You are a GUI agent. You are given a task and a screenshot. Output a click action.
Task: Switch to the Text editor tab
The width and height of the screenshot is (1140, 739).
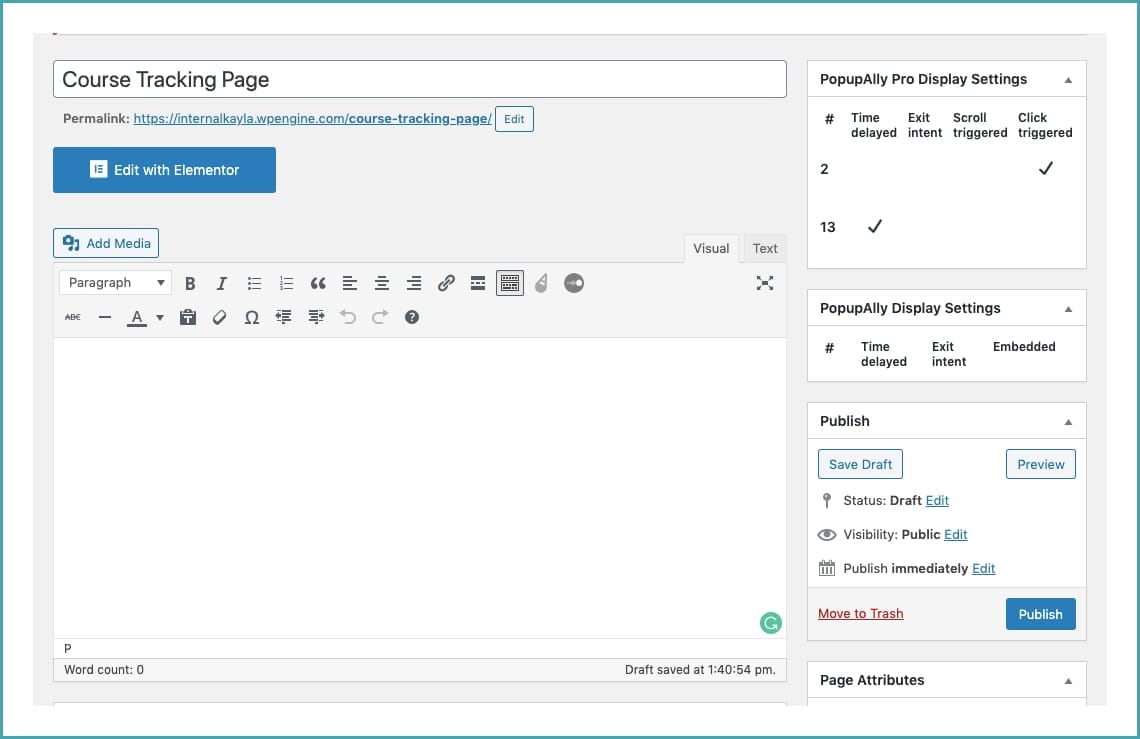click(764, 248)
